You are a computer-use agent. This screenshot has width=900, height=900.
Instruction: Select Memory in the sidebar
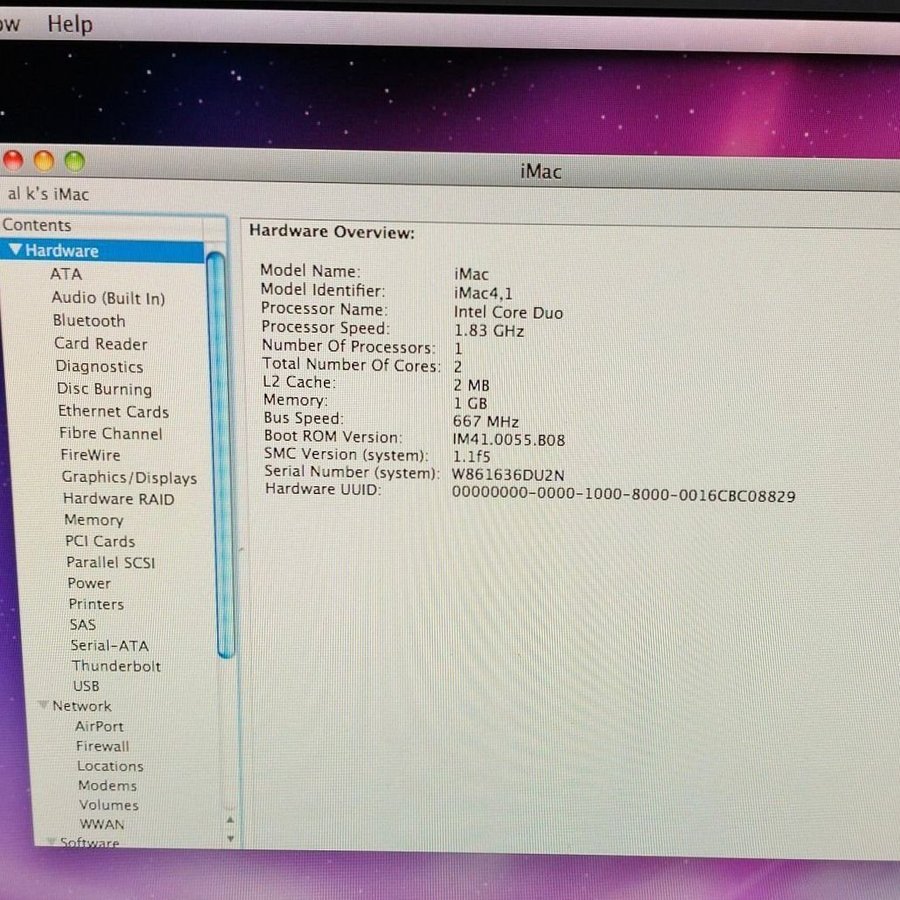coord(93,520)
